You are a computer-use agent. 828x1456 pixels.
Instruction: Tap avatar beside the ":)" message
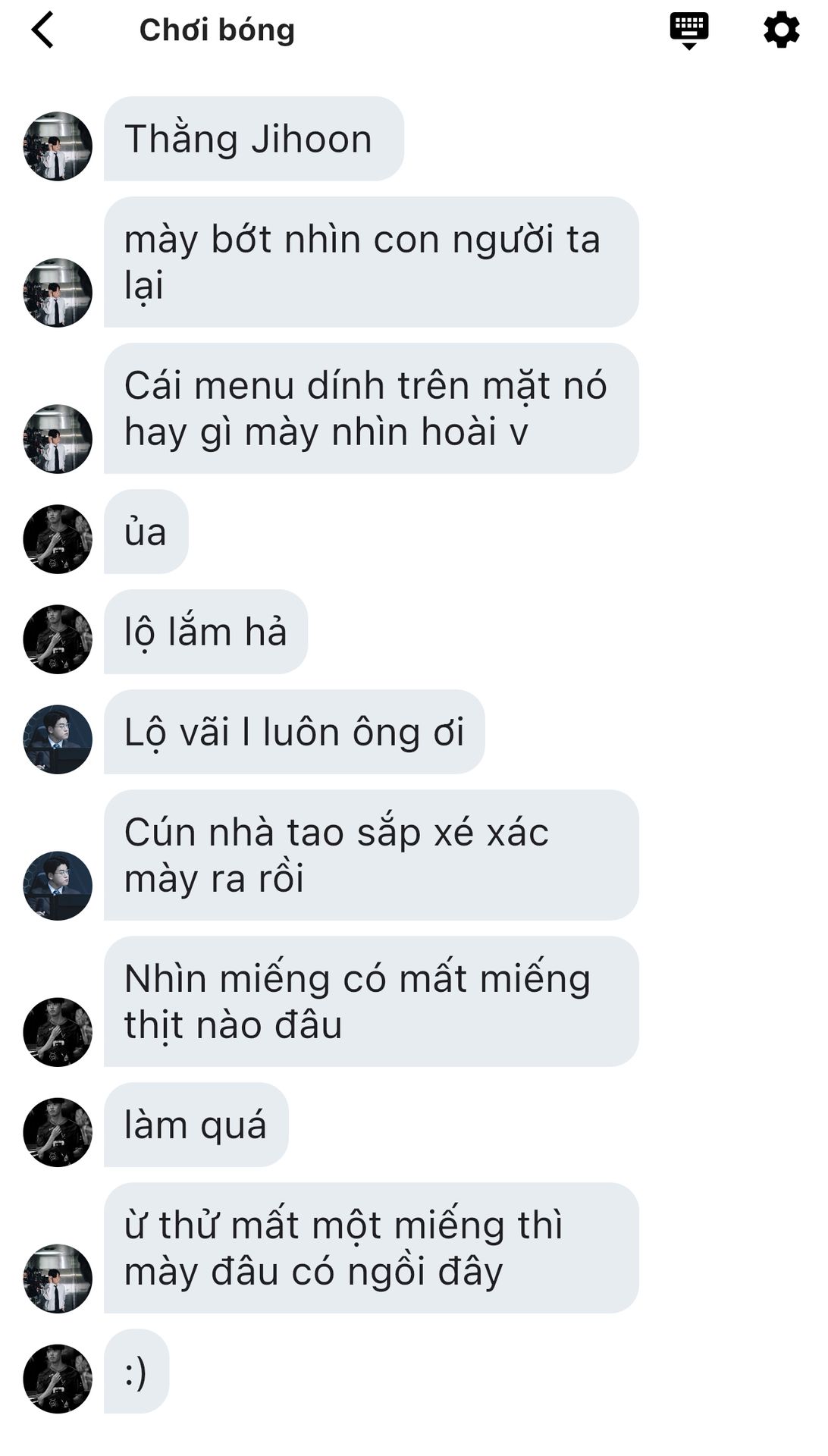tap(58, 1379)
